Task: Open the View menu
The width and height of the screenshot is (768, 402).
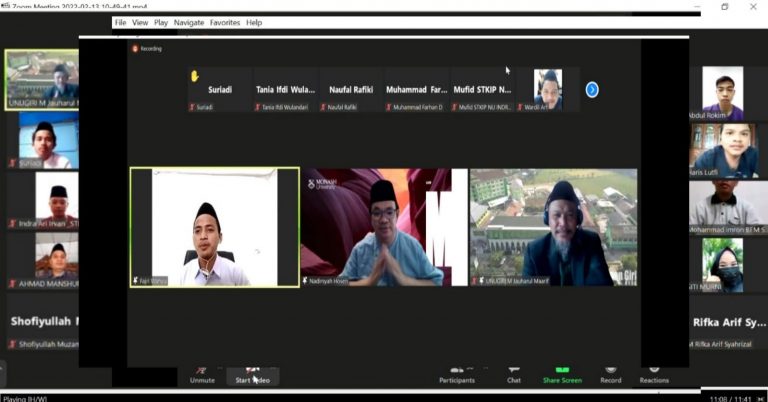Action: (x=140, y=23)
